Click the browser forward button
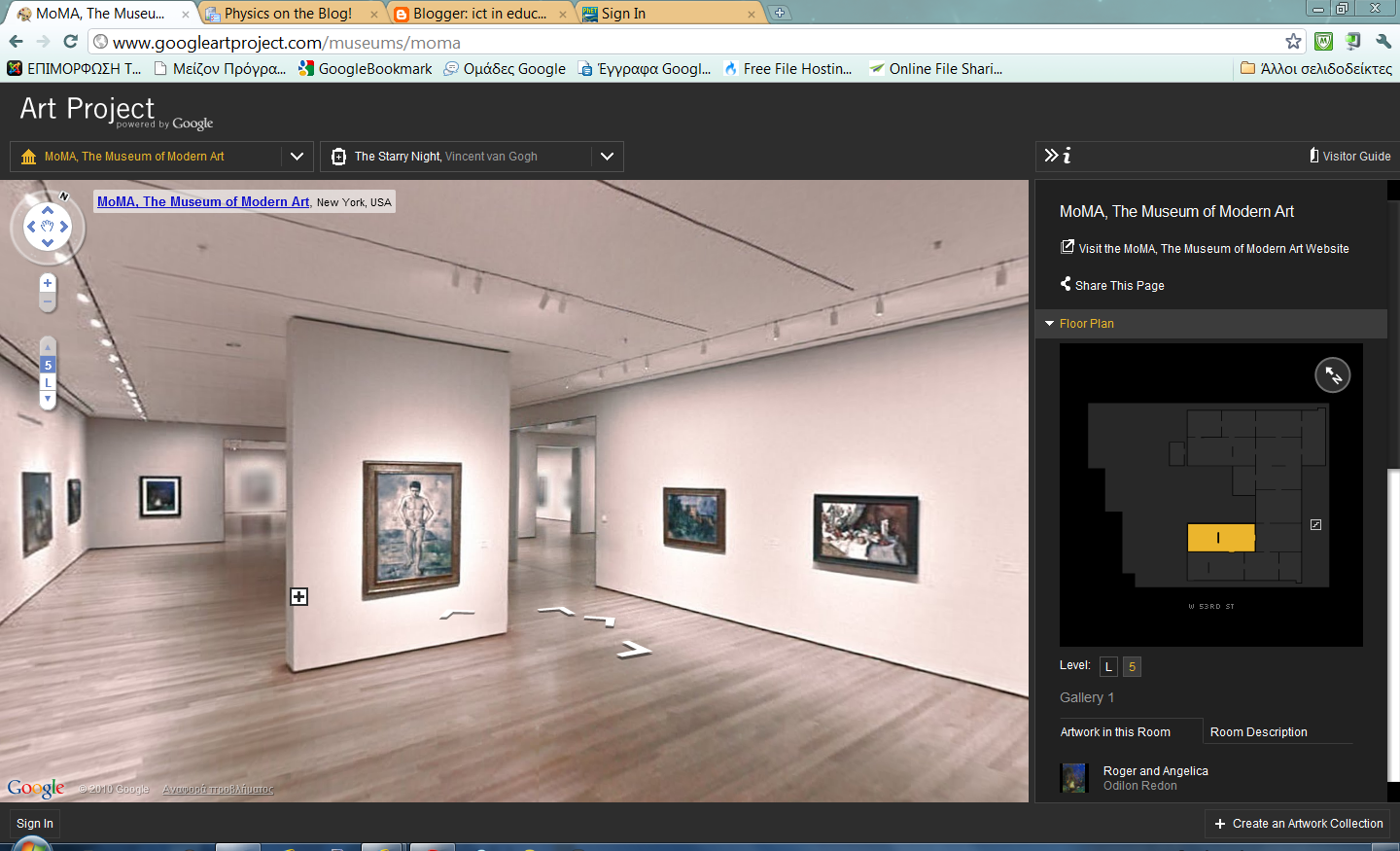 pos(43,41)
